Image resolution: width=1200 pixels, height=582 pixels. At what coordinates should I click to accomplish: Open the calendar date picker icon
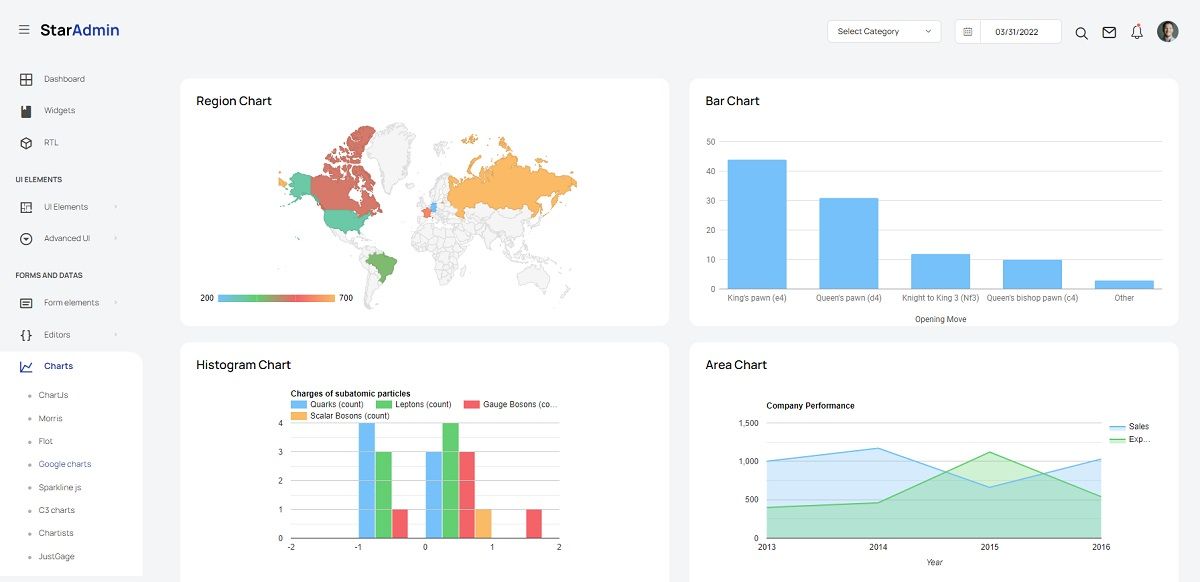click(x=966, y=31)
